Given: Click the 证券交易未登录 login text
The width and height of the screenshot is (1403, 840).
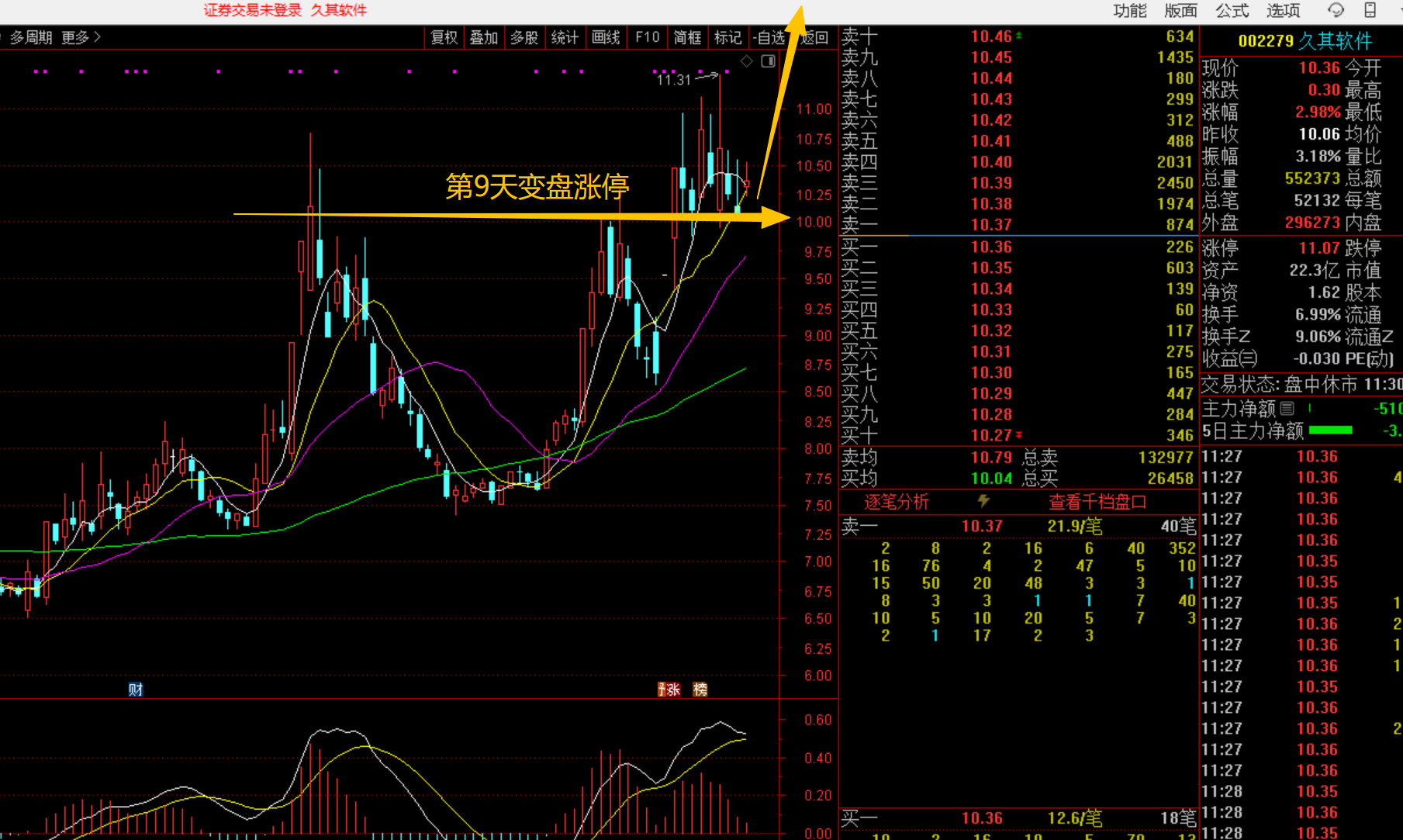Looking at the screenshot, I should (x=252, y=10).
